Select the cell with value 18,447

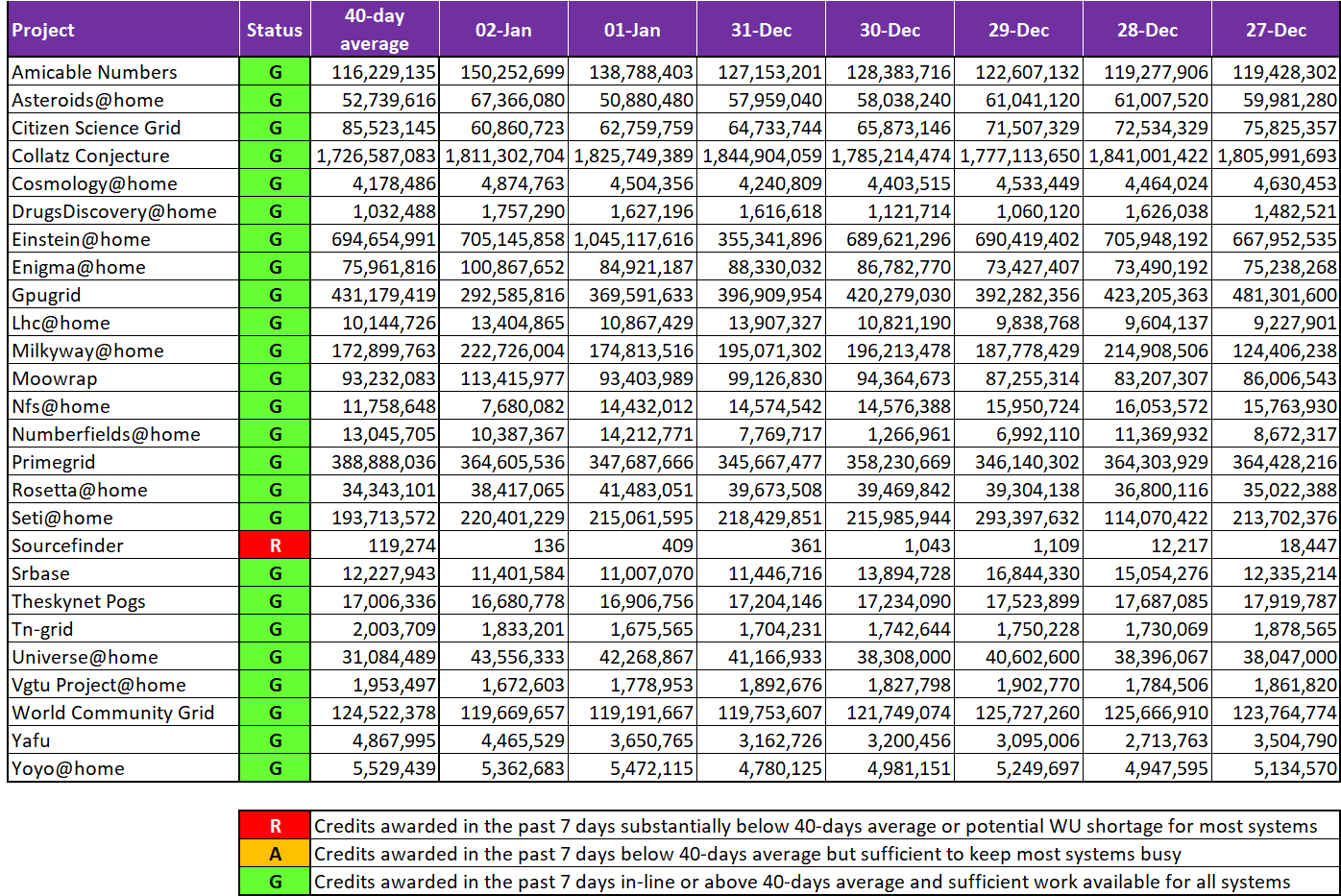click(1276, 545)
